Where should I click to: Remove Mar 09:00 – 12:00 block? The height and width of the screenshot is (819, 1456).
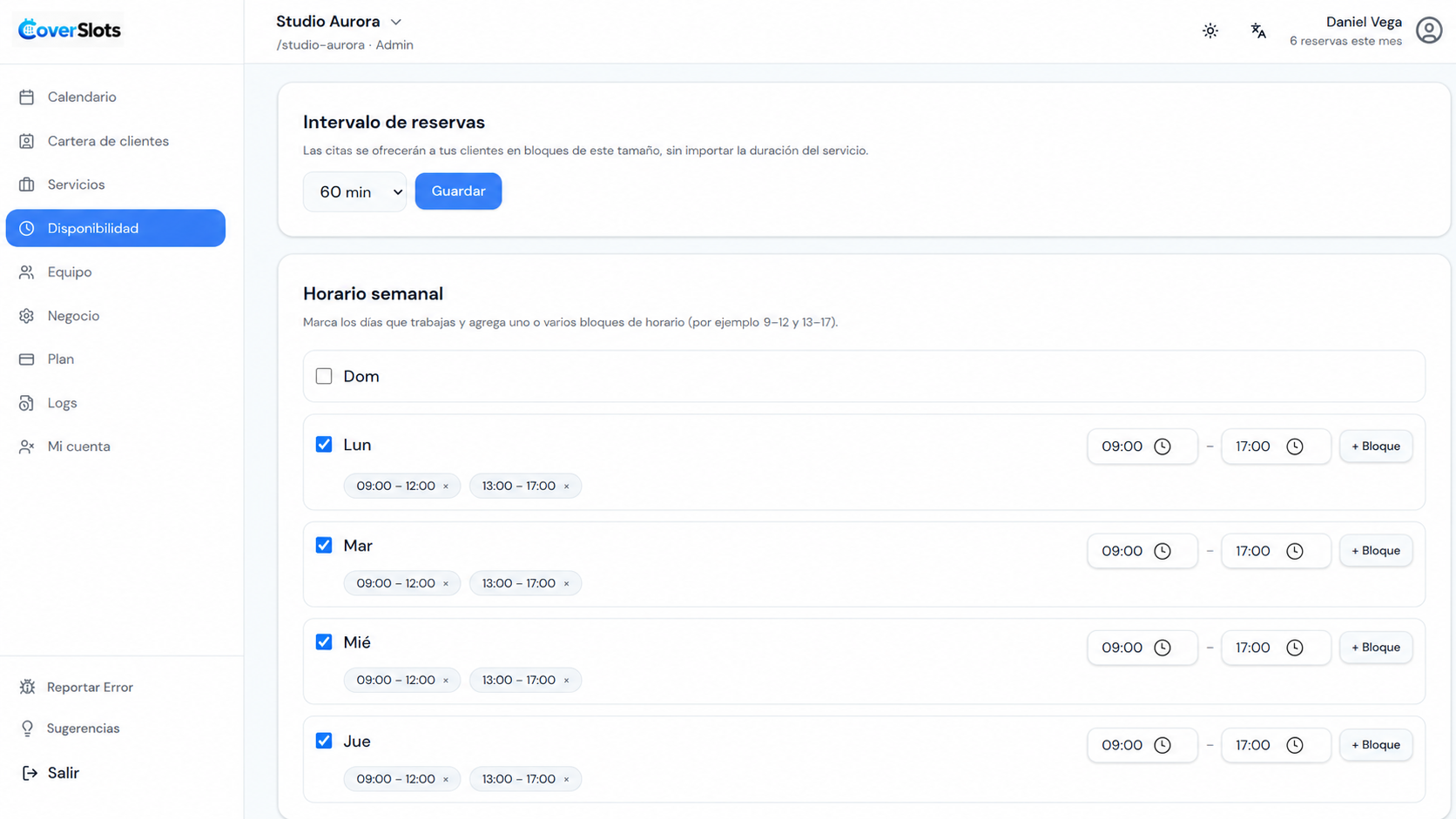(446, 584)
